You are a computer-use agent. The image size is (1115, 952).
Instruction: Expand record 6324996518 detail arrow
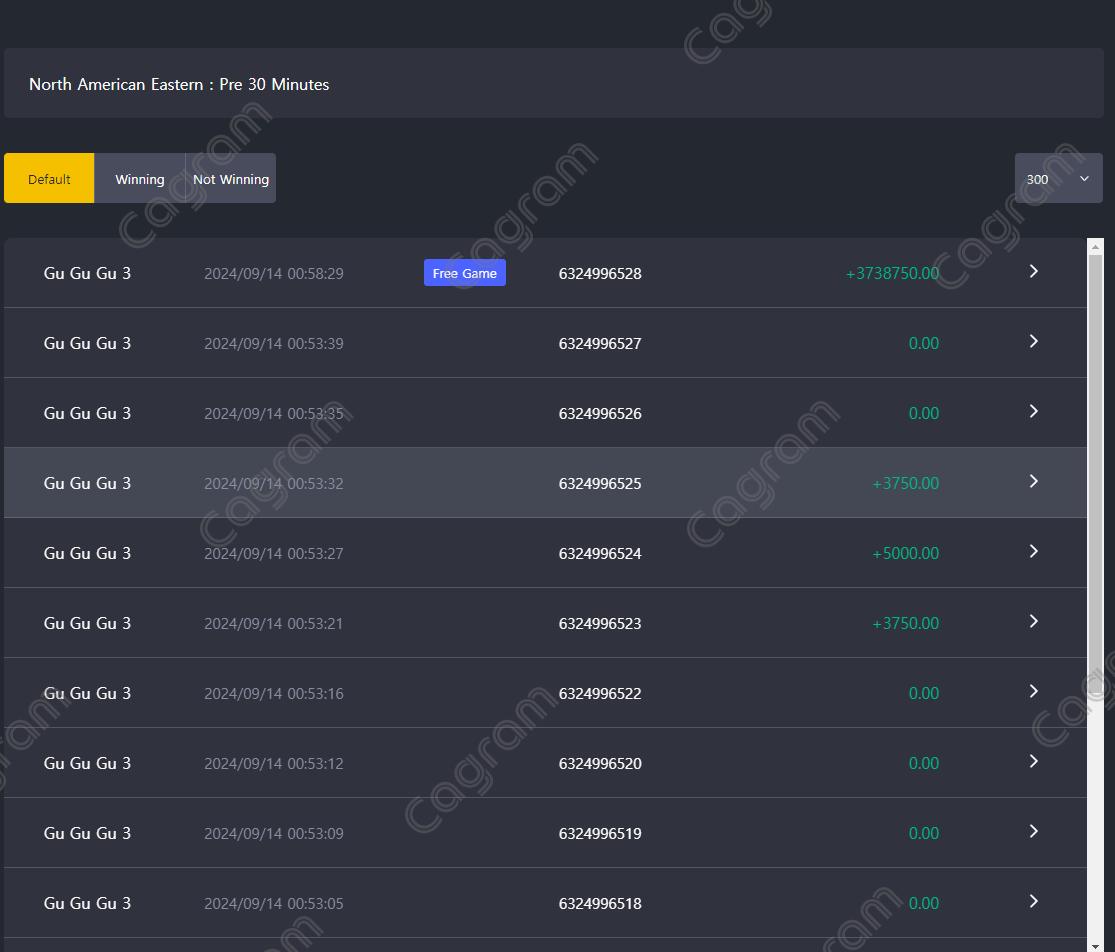click(1034, 902)
